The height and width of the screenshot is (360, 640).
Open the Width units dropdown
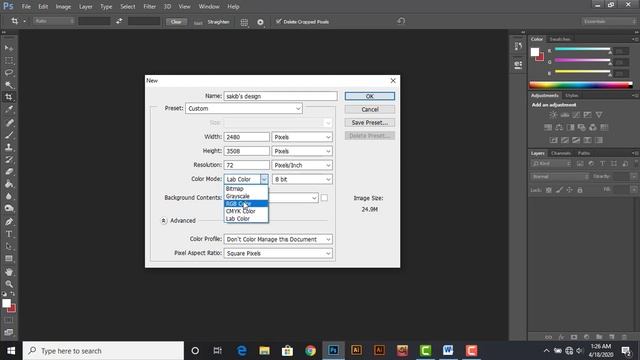[302, 137]
